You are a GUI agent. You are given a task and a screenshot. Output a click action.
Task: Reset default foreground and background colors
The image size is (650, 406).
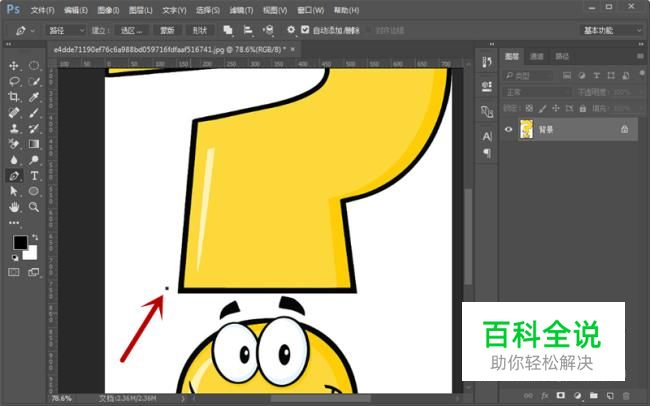point(15,258)
